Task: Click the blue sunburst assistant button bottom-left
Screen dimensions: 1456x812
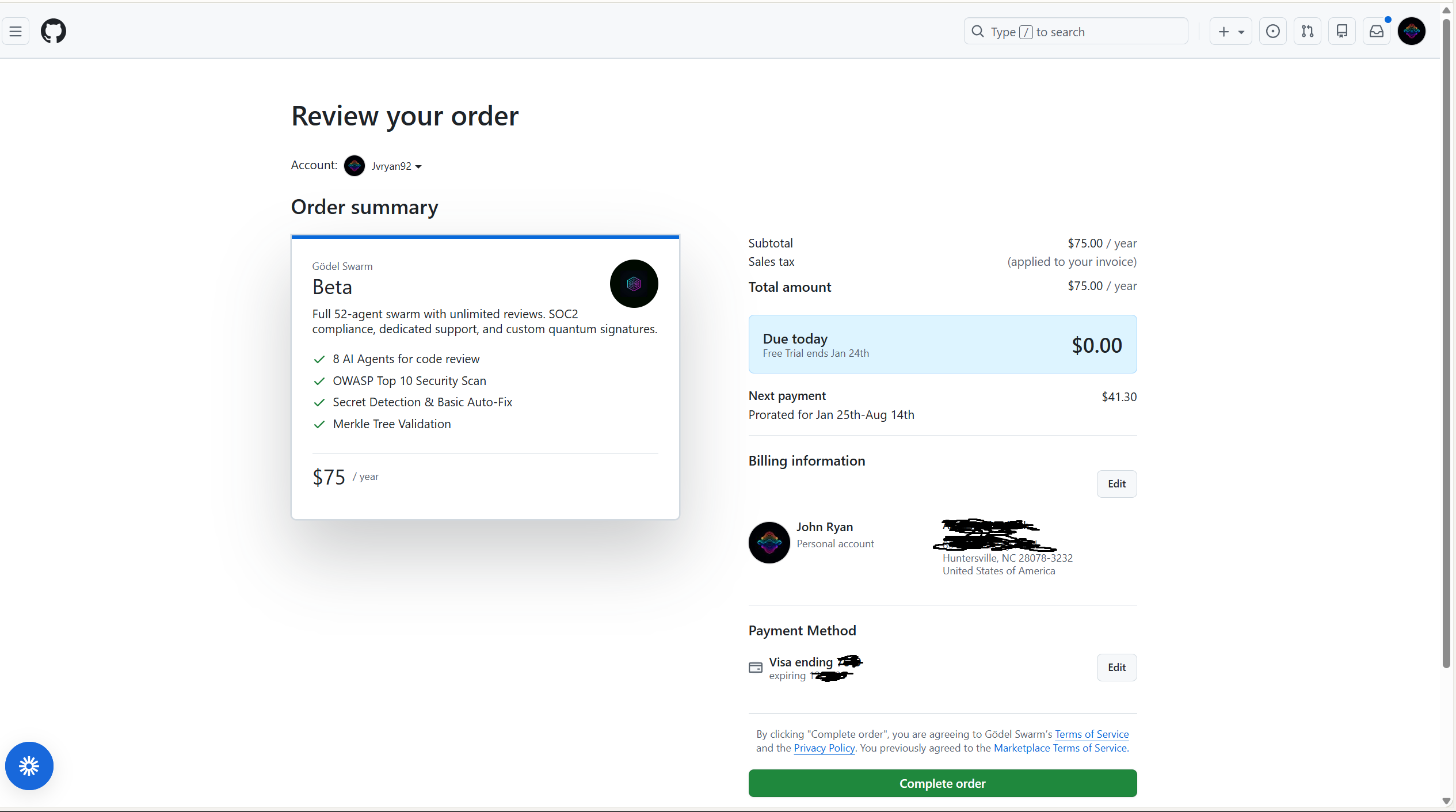Action: pos(29,766)
